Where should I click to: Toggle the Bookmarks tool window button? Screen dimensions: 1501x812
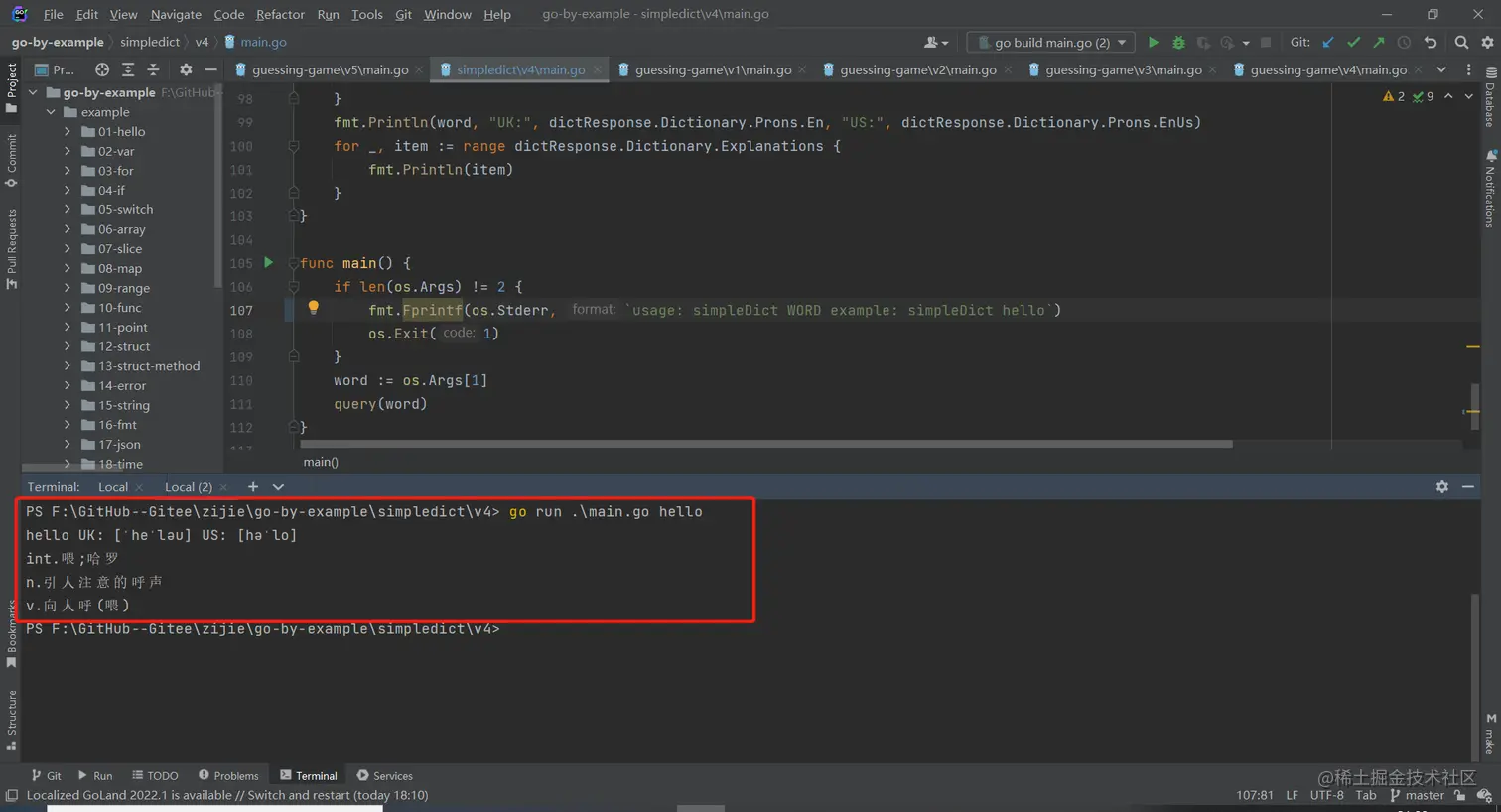click(x=11, y=633)
